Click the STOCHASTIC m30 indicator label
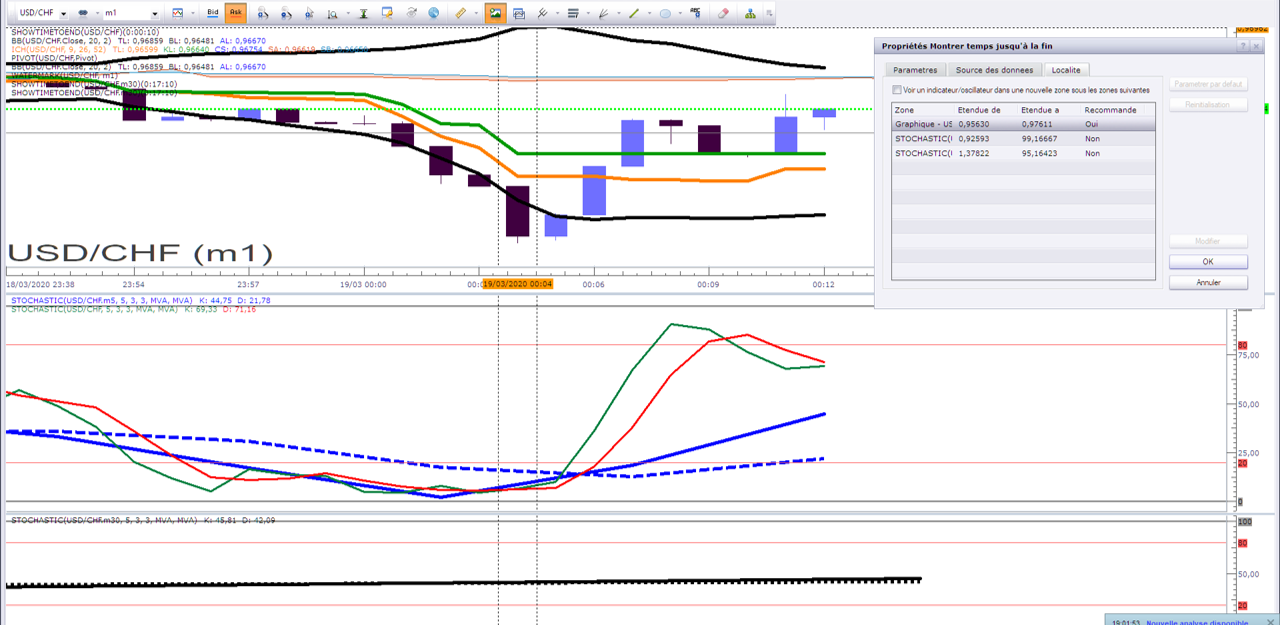1280x625 pixels. click(x=143, y=520)
